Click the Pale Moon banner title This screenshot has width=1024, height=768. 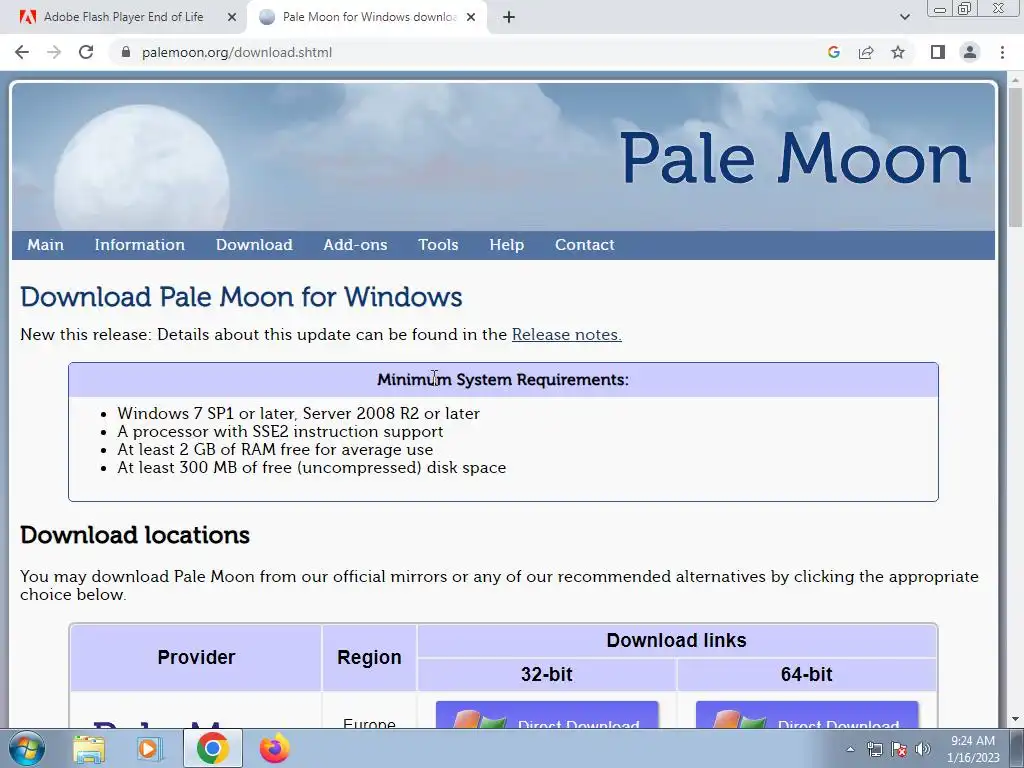795,157
